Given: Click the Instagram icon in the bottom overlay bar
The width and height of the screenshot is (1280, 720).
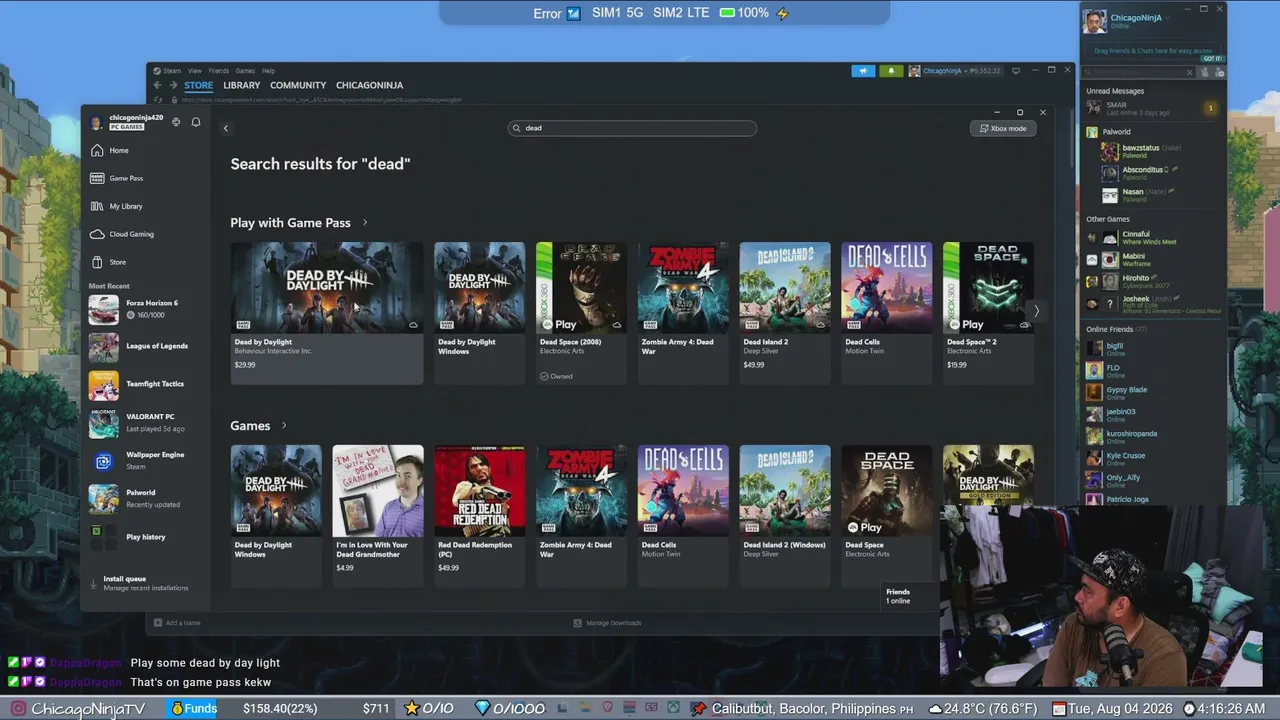Looking at the screenshot, I should [17, 708].
